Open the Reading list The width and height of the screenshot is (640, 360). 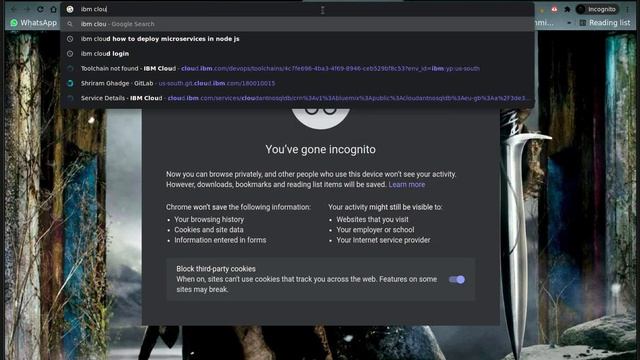pyautogui.click(x=605, y=23)
